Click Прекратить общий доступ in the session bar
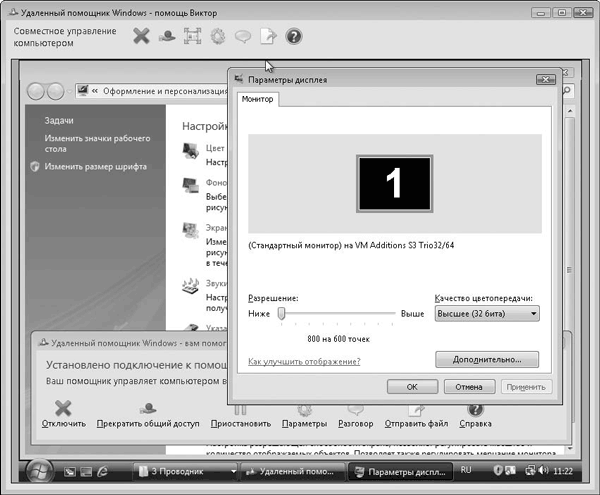 149,414
